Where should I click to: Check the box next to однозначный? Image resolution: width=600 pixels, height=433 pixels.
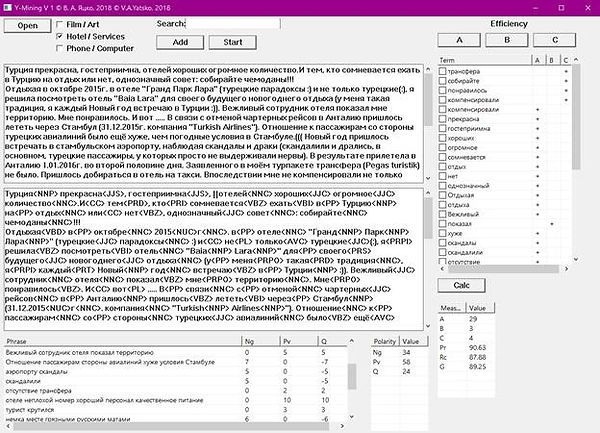[442, 186]
